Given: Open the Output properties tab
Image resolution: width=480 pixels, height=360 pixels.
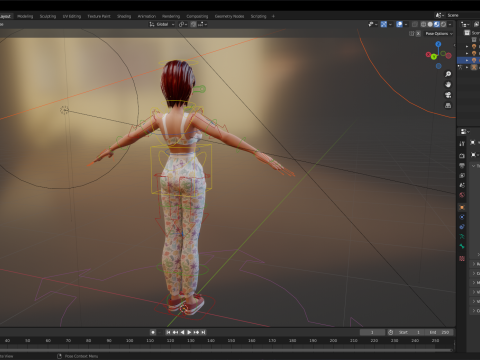Looking at the screenshot, I should click(x=462, y=166).
